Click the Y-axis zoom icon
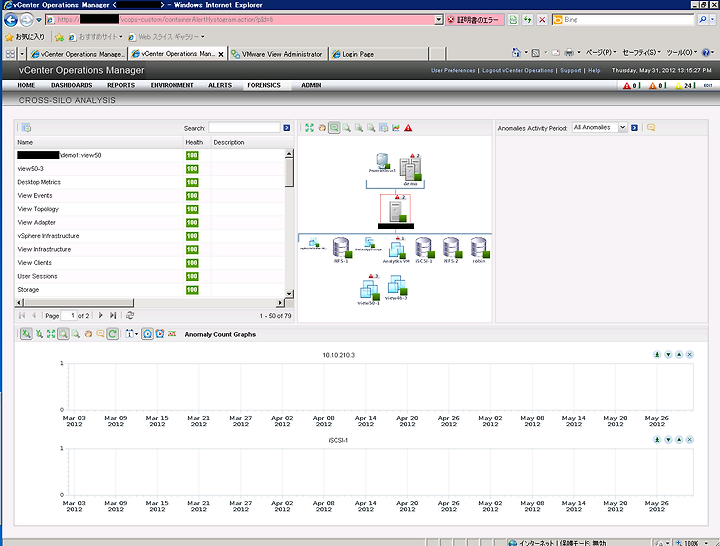Screen dimensions: 720x546 tap(39, 334)
